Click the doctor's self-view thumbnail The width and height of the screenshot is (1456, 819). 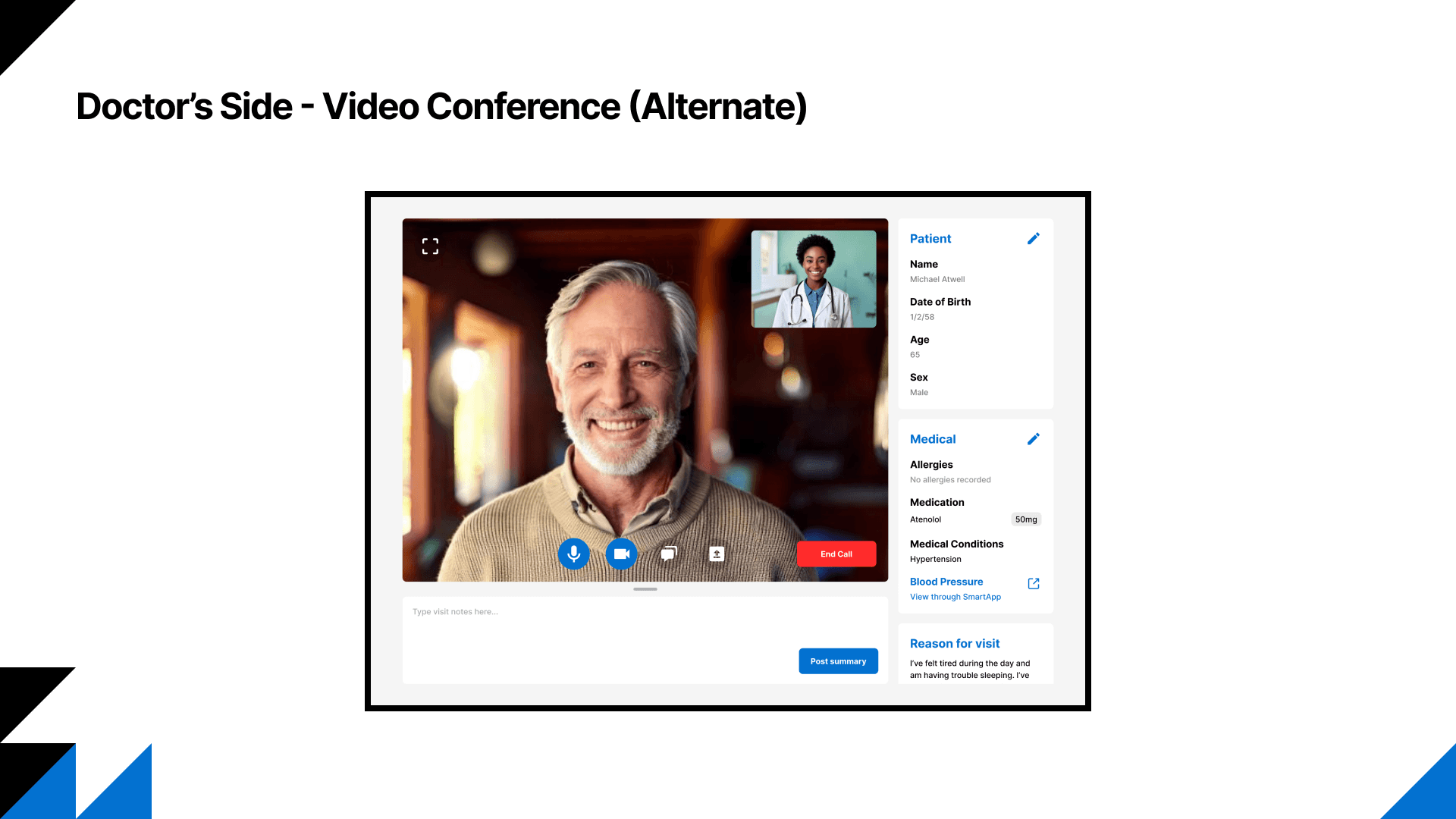click(x=813, y=279)
